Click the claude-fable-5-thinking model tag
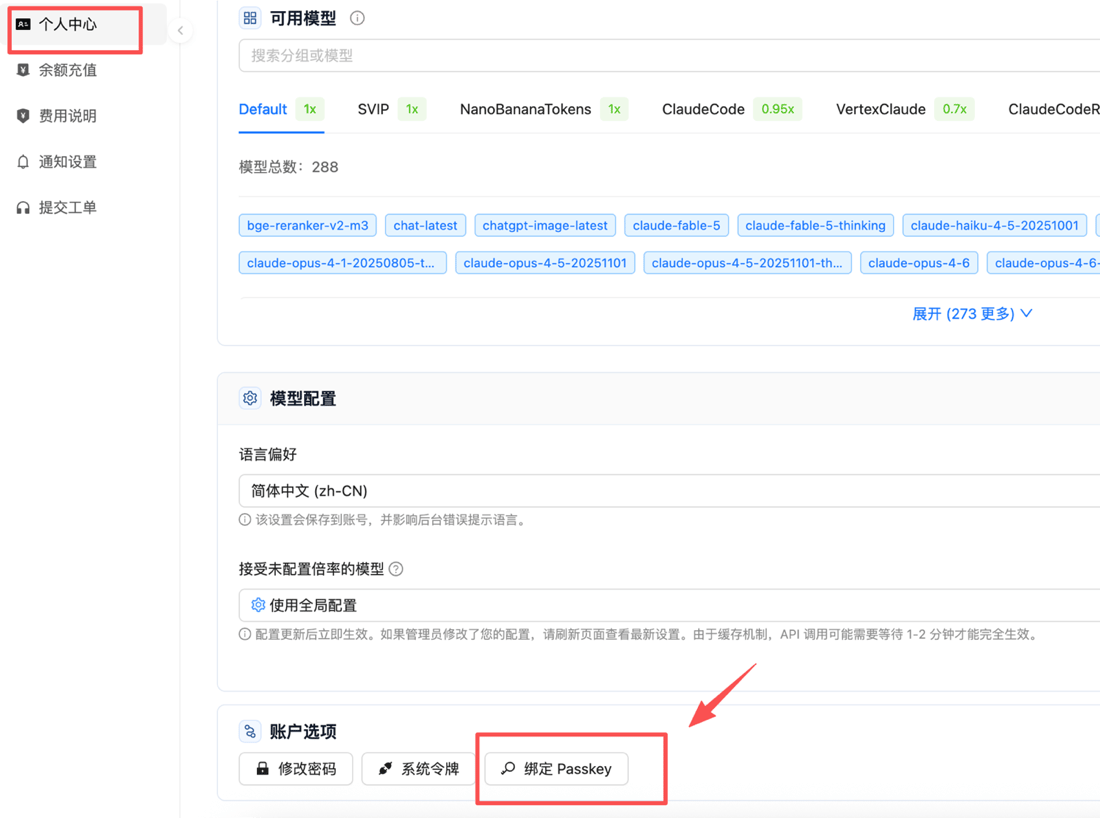Screen dimensions: 1100x818 [x=815, y=225]
